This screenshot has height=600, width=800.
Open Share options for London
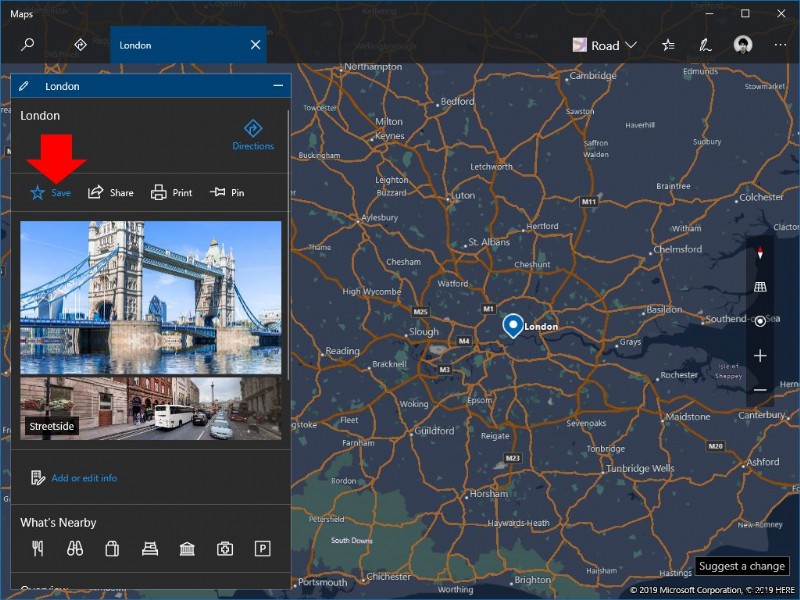[x=110, y=192]
